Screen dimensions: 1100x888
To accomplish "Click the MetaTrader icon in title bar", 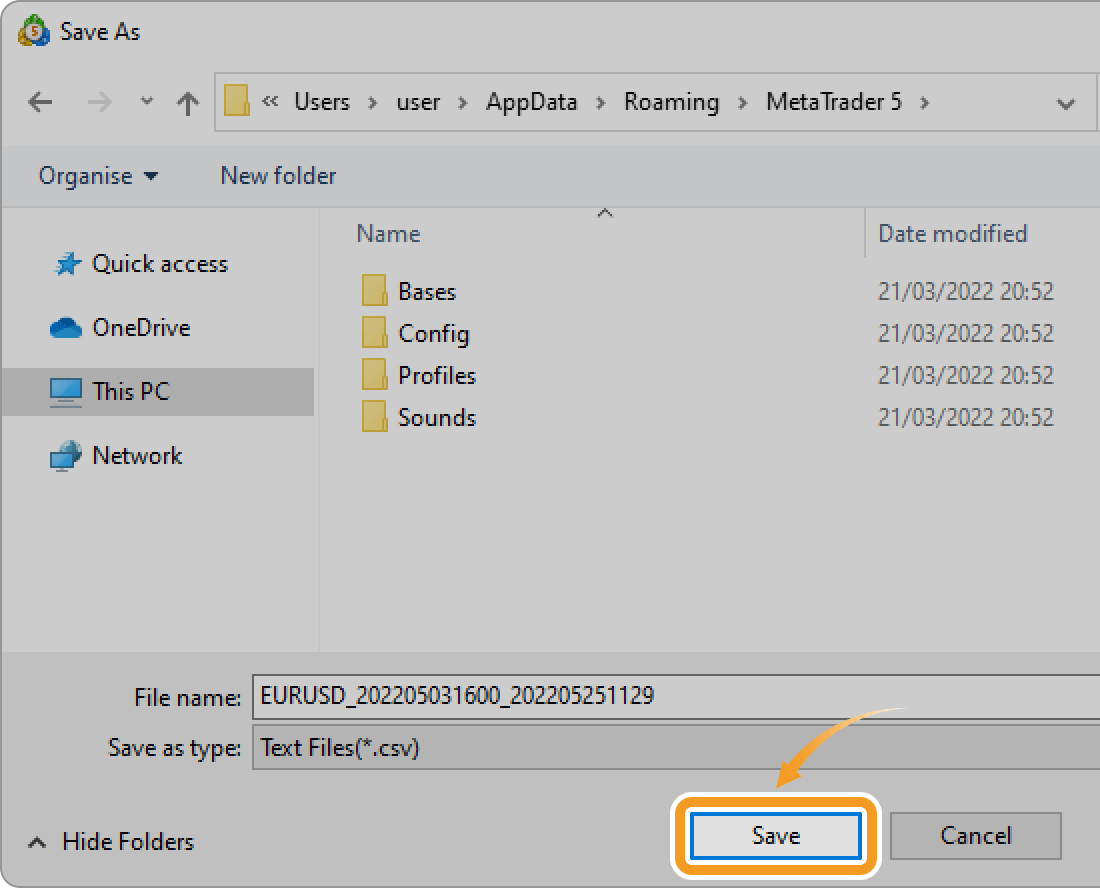I will click(x=34, y=32).
